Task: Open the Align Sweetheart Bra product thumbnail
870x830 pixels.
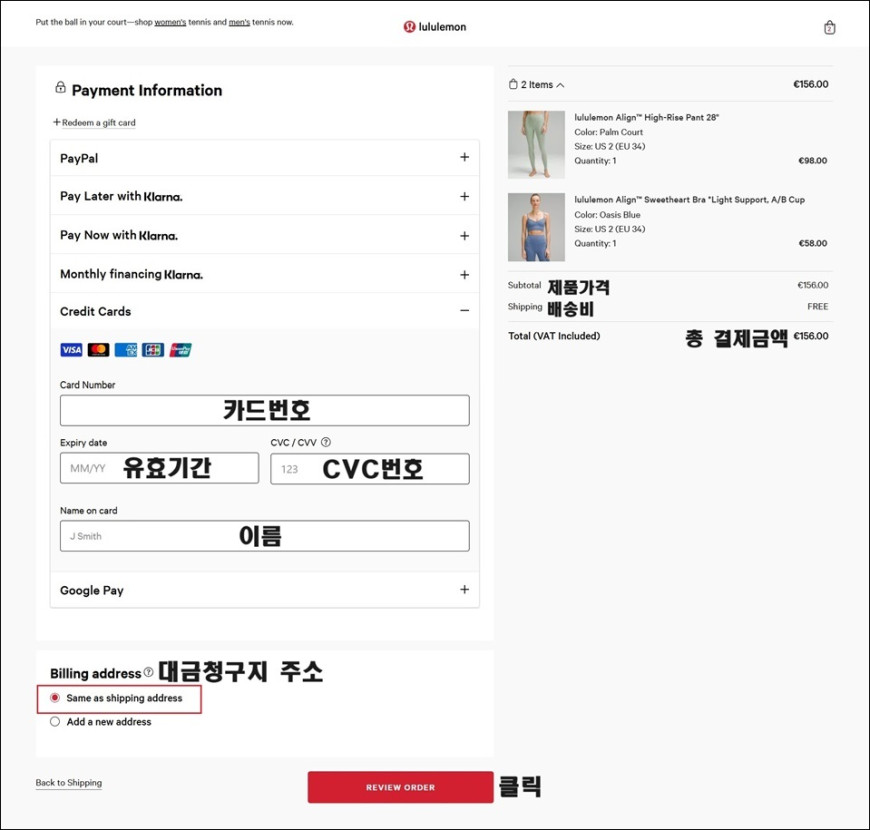Action: [x=536, y=227]
